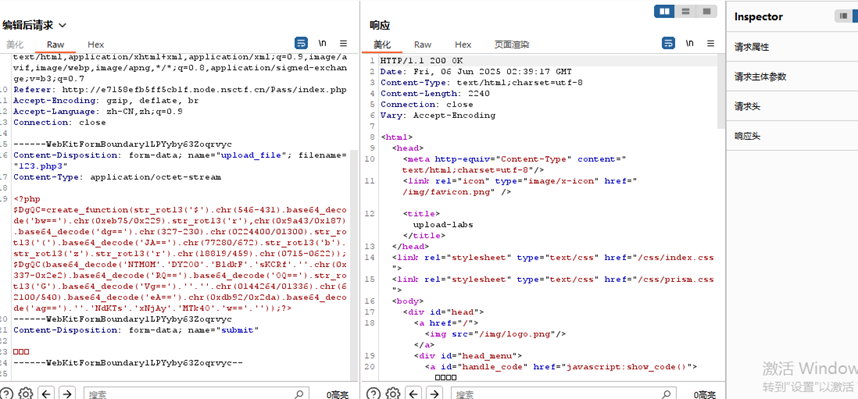Click /css/prism.css link line in response

point(553,279)
